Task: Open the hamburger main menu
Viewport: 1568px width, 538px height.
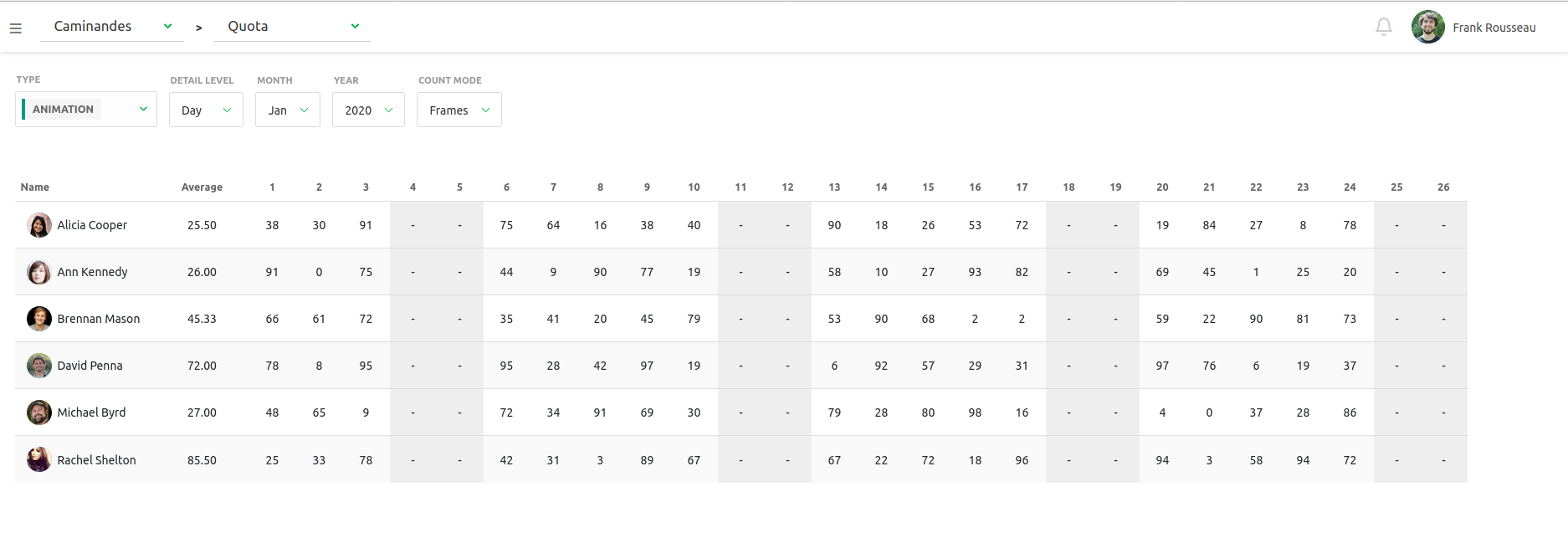Action: [x=15, y=28]
